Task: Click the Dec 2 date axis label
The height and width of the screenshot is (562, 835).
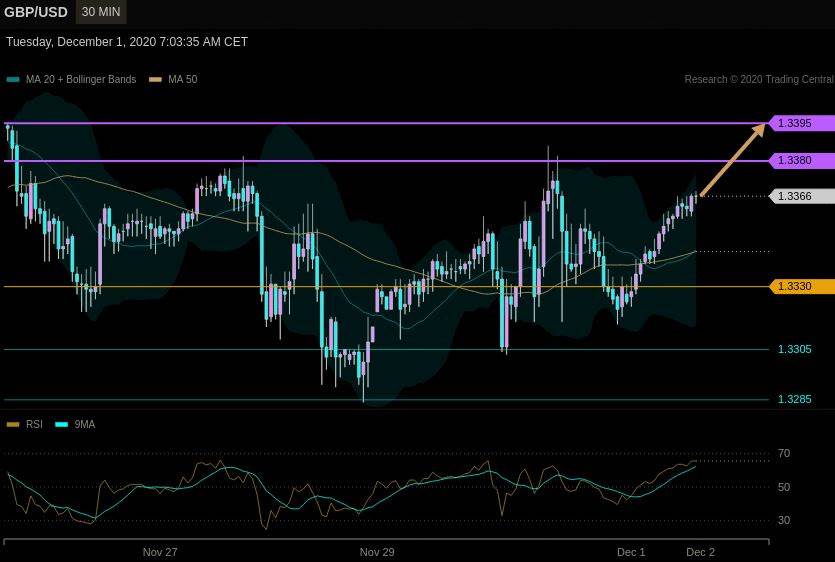Action: pyautogui.click(x=700, y=552)
